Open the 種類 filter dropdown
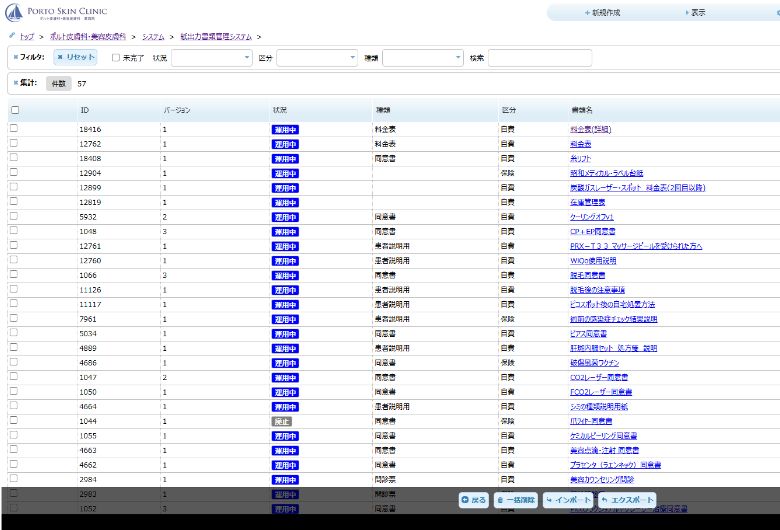Viewport: 780px width, 530px height. [x=423, y=58]
